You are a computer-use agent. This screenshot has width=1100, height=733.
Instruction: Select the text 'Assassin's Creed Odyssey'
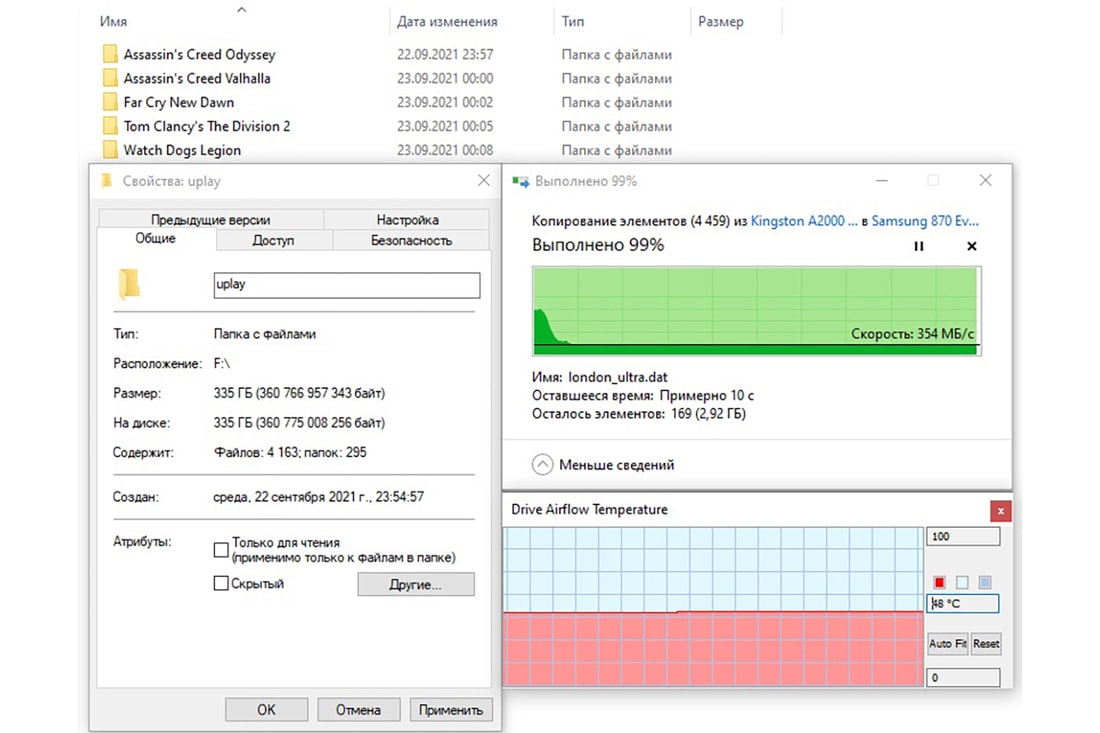pyautogui.click(x=199, y=54)
